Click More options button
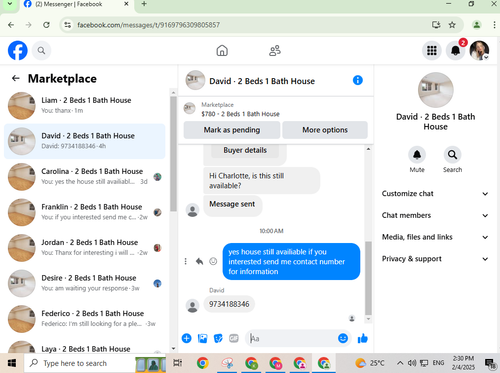The image size is (500, 373). [325, 130]
